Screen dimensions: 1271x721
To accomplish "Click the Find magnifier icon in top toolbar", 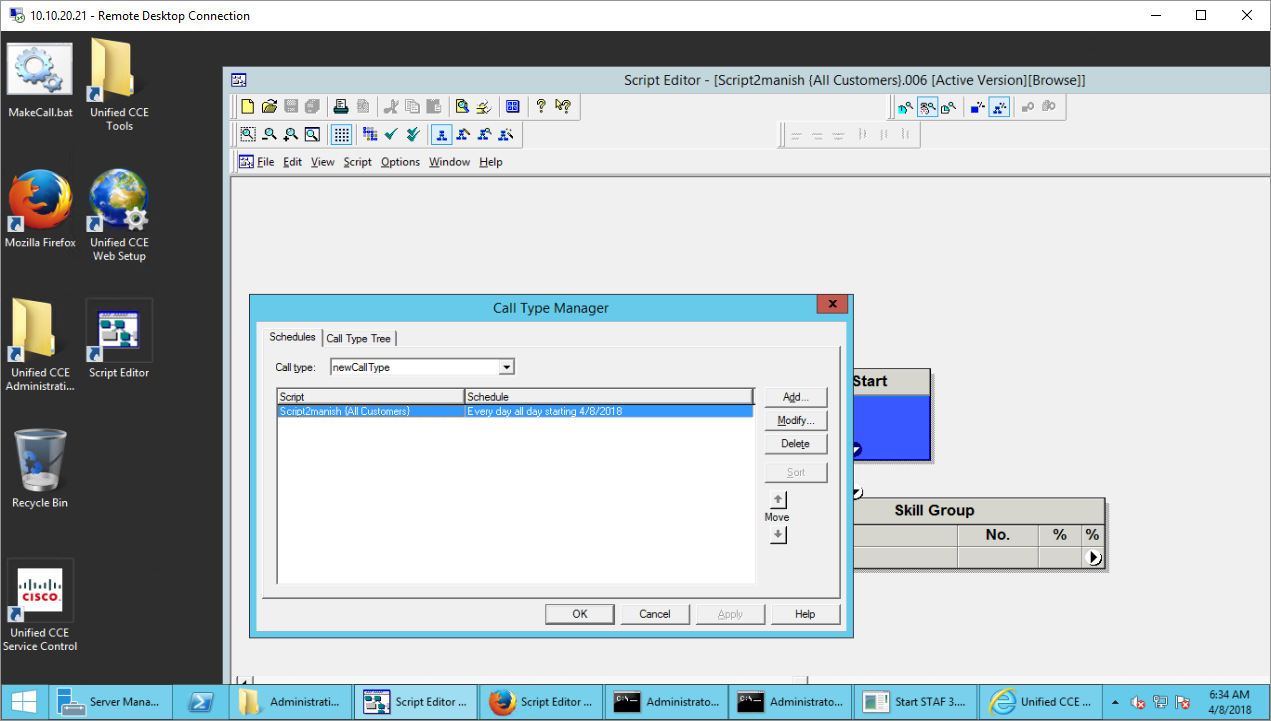I will pos(462,106).
